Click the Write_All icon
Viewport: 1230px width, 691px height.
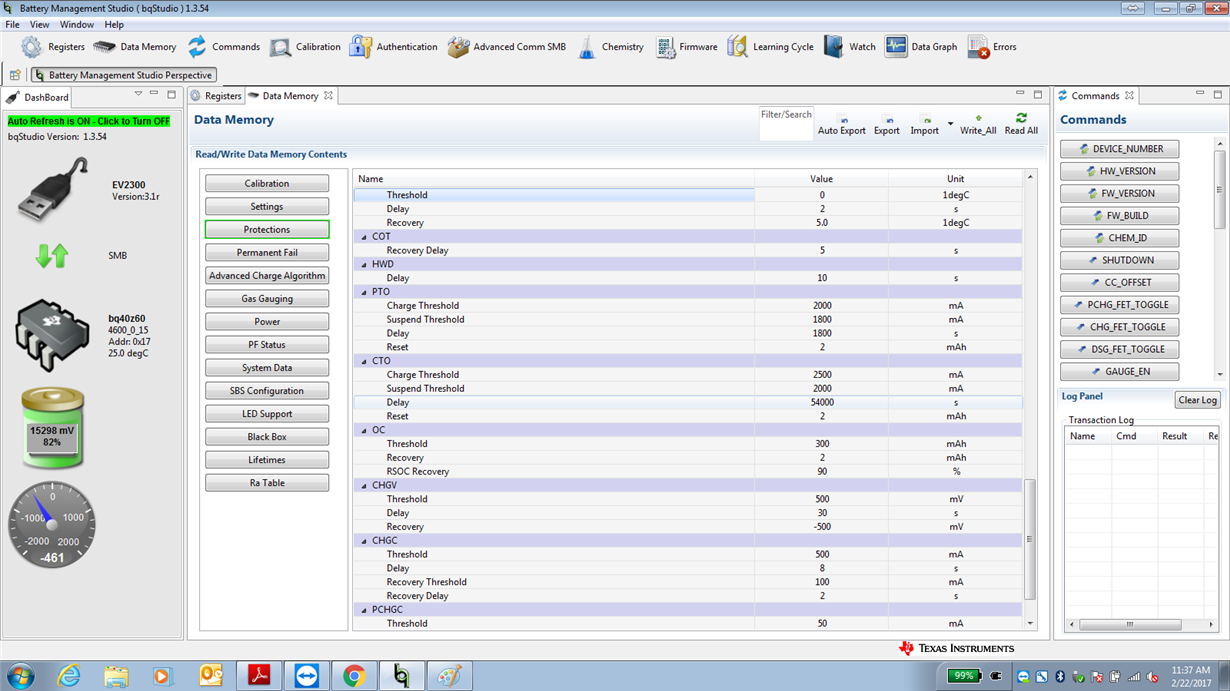click(978, 118)
